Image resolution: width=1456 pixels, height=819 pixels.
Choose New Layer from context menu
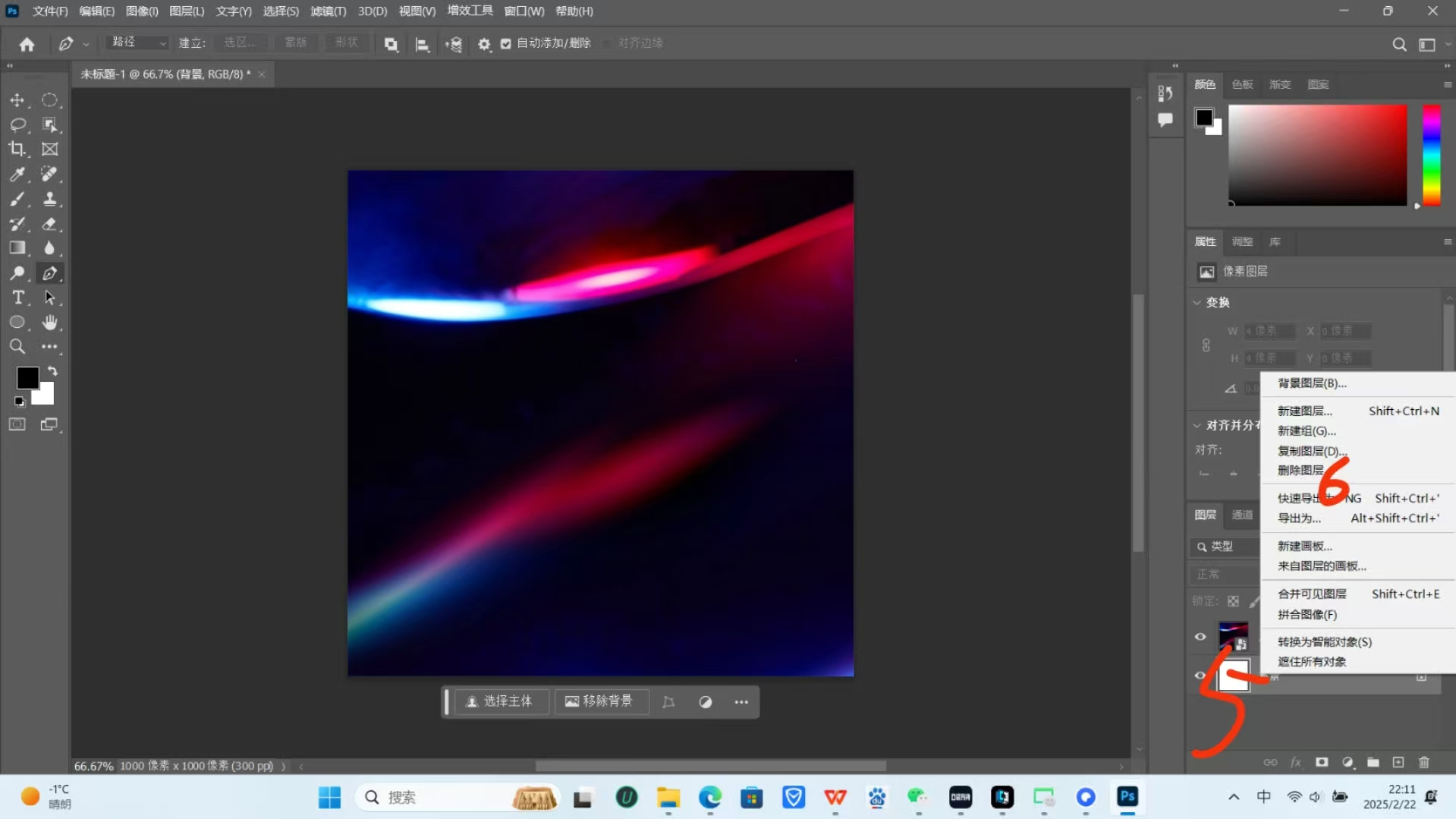pyautogui.click(x=1358, y=411)
